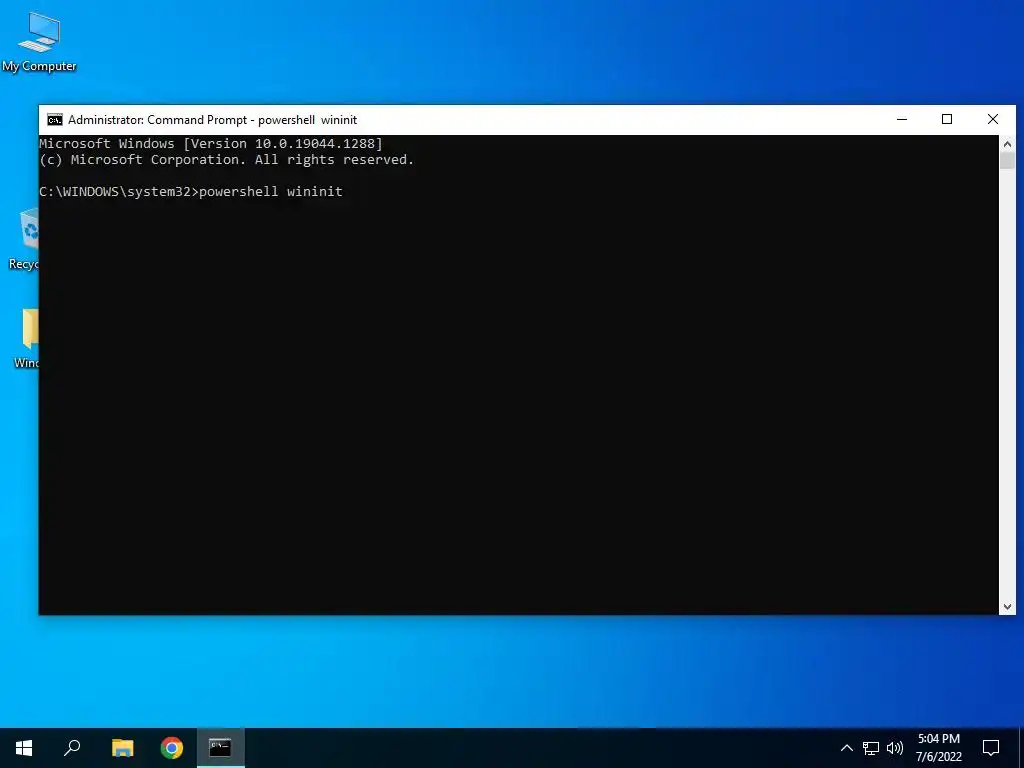Launch File Explorer from taskbar
Viewport: 1024px width, 768px height.
[122, 748]
